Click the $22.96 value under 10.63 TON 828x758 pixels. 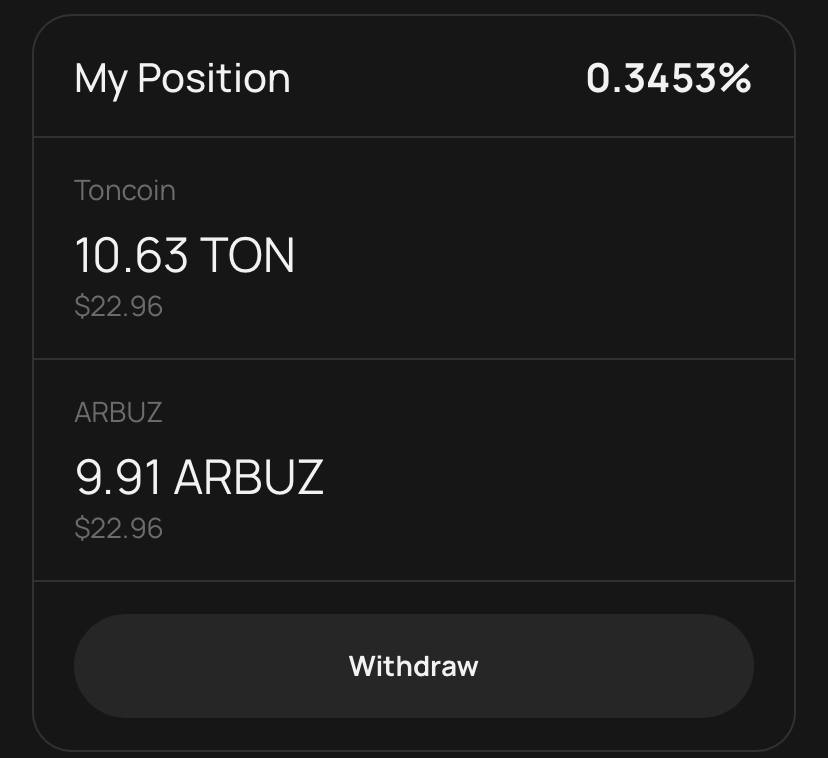point(118,306)
